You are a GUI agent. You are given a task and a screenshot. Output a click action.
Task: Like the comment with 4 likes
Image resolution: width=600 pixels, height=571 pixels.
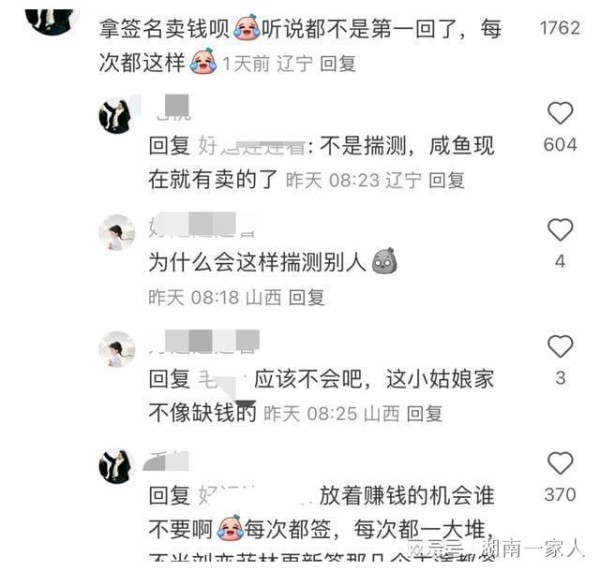[x=560, y=230]
